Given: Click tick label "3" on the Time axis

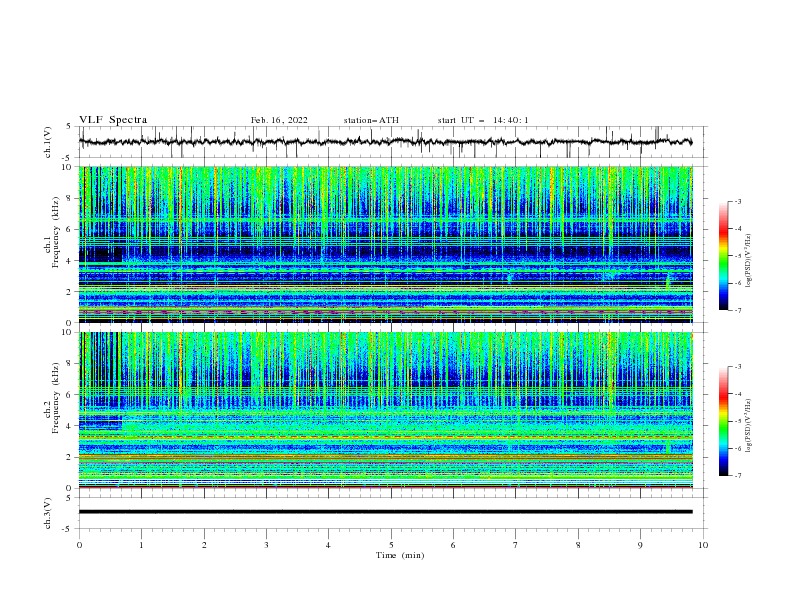Looking at the screenshot, I should coord(266,545).
